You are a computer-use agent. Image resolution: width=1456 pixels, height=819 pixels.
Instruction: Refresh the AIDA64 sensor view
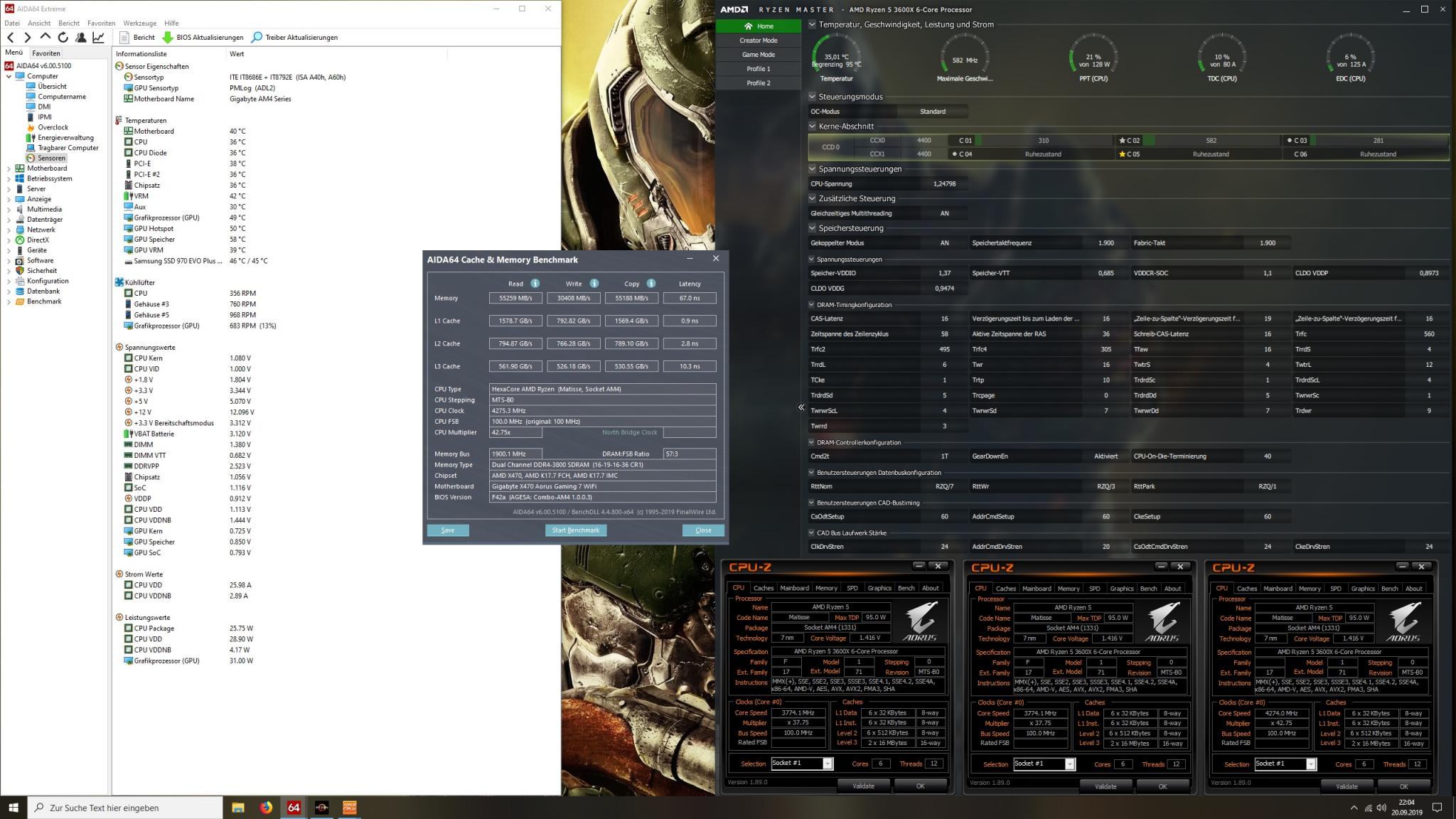(63, 37)
